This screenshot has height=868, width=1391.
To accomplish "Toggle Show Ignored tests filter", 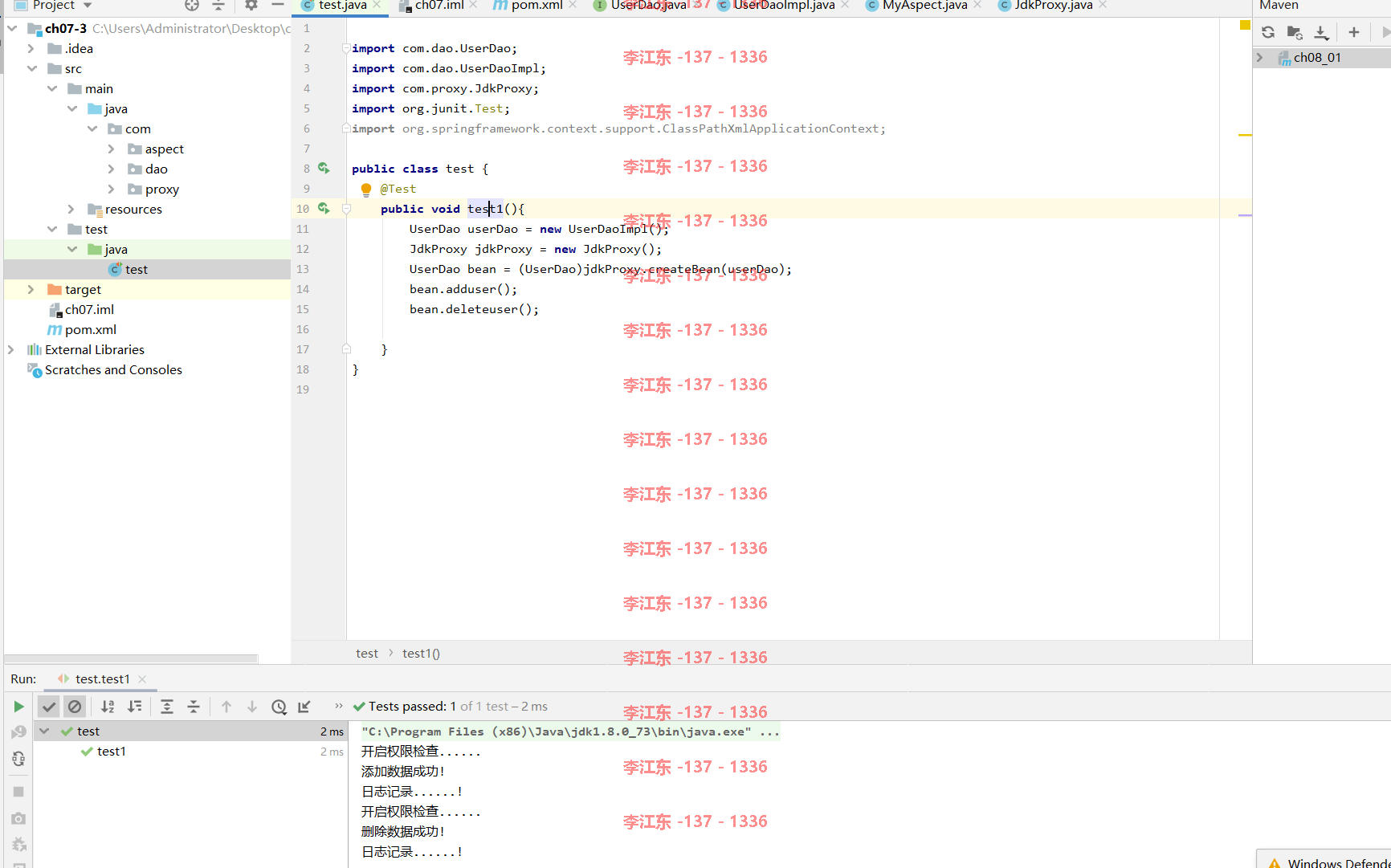I will pos(75,707).
